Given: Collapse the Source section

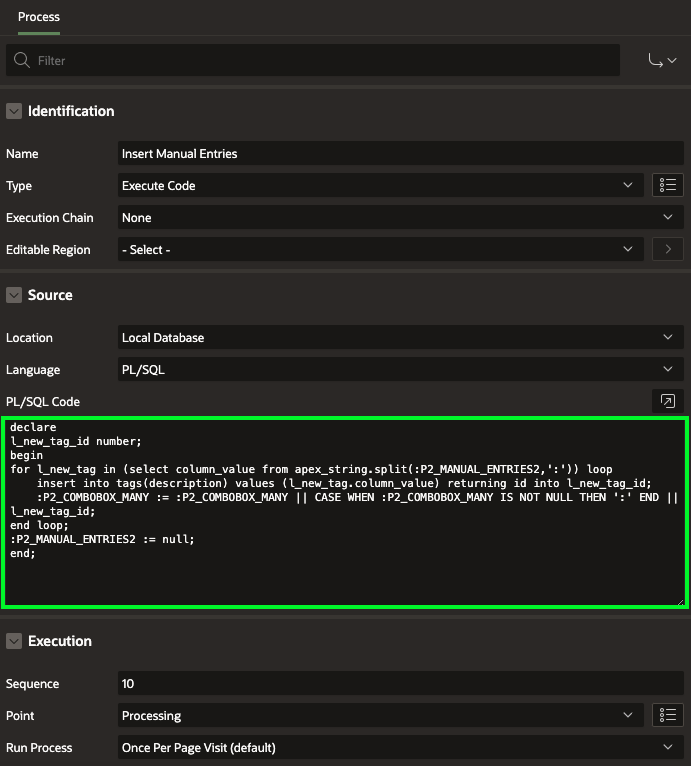Looking at the screenshot, I should (14, 295).
